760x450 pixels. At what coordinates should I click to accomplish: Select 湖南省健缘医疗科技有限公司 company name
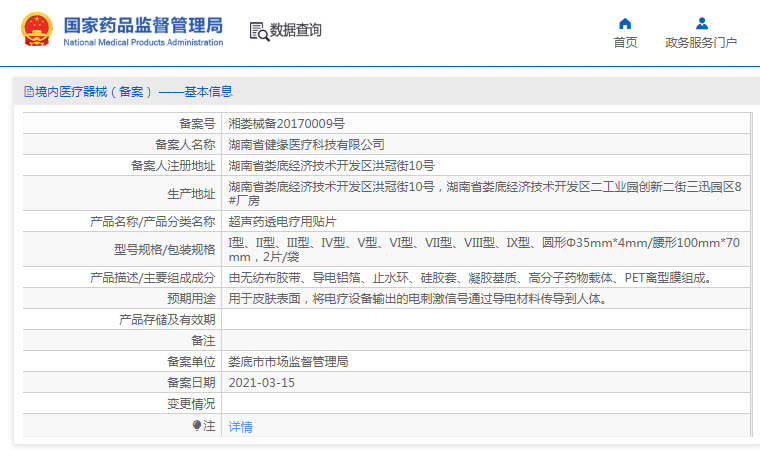click(x=306, y=145)
